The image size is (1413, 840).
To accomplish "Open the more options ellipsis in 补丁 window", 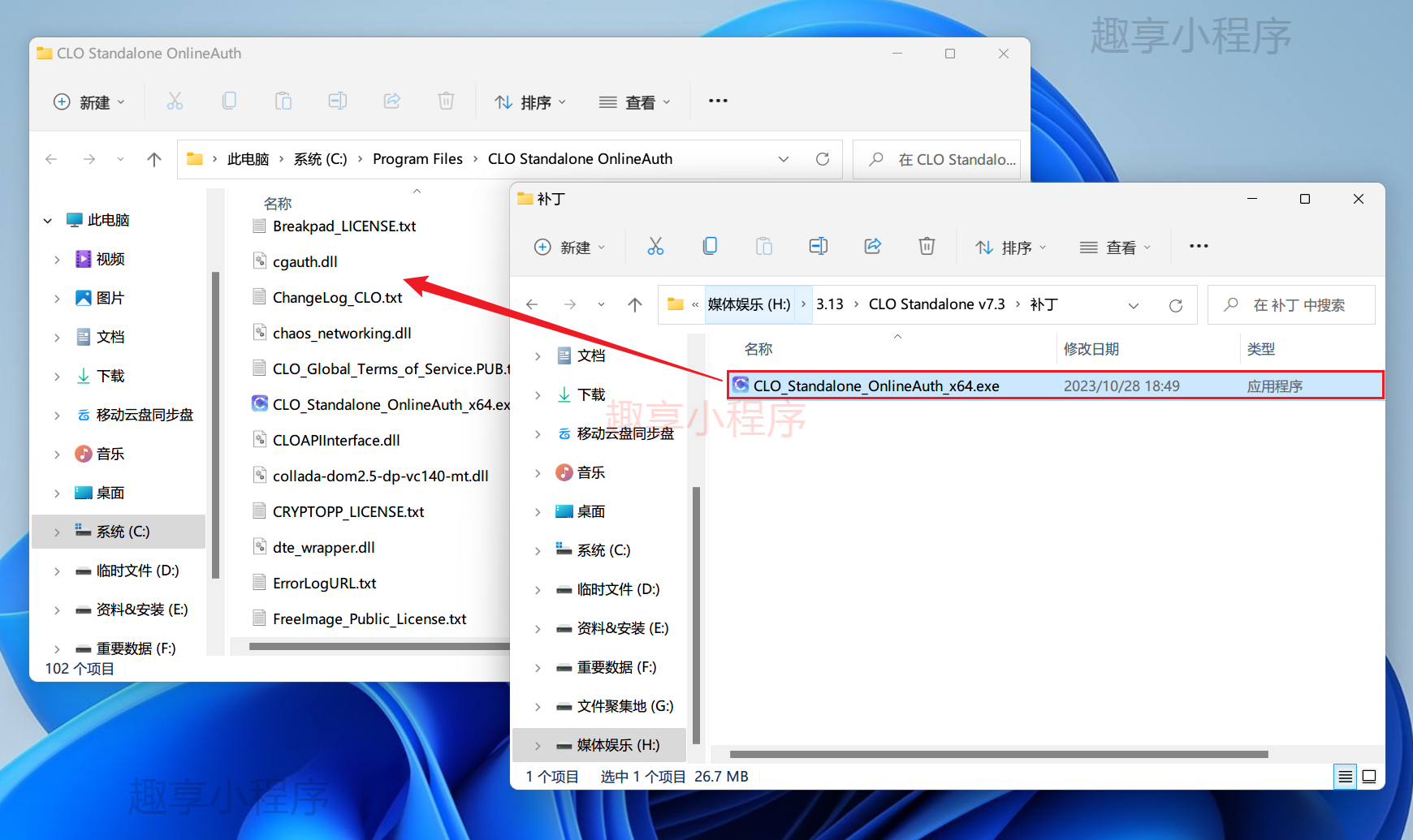I will tap(1199, 247).
